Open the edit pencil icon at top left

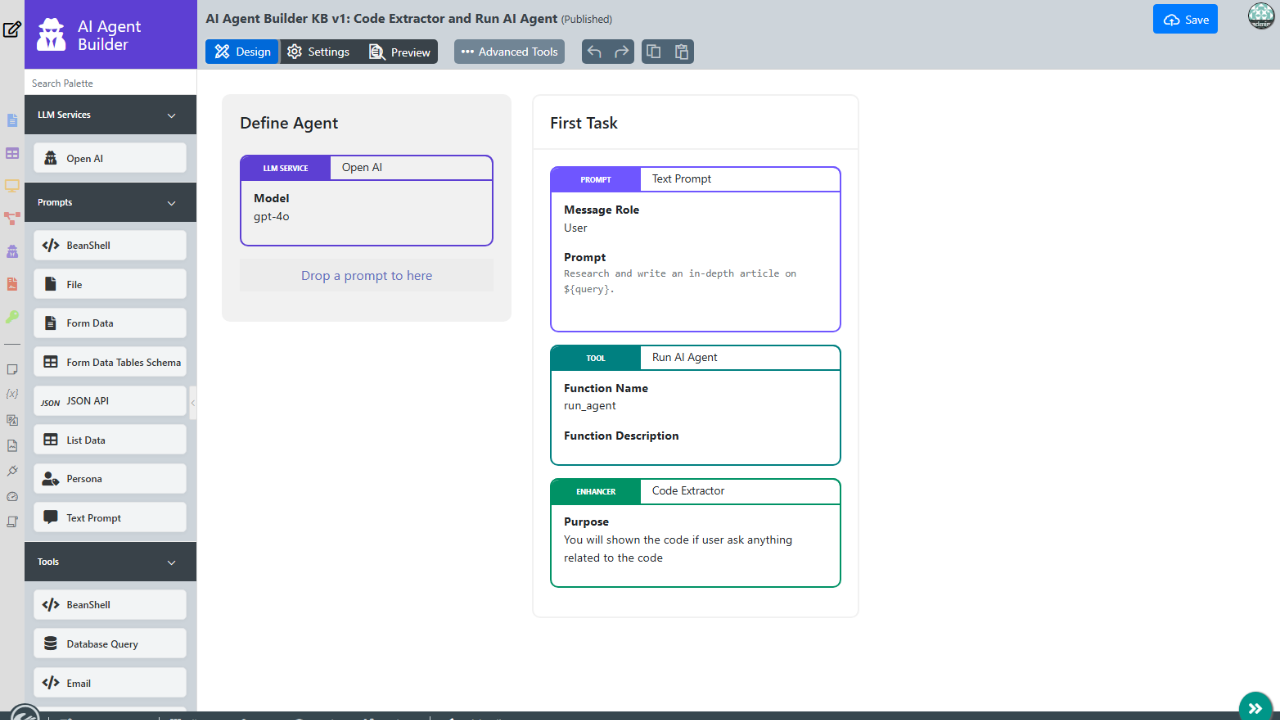pos(12,29)
